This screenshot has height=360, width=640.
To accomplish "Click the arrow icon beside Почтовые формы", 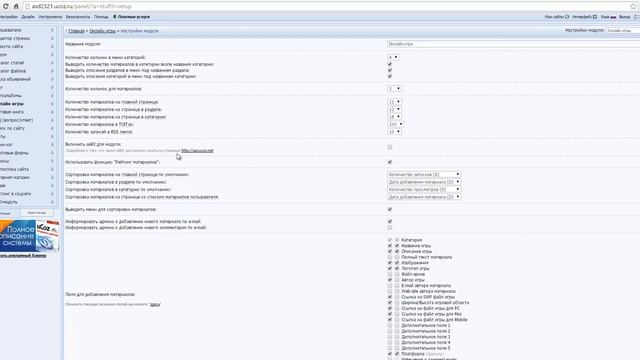I will (52, 153).
